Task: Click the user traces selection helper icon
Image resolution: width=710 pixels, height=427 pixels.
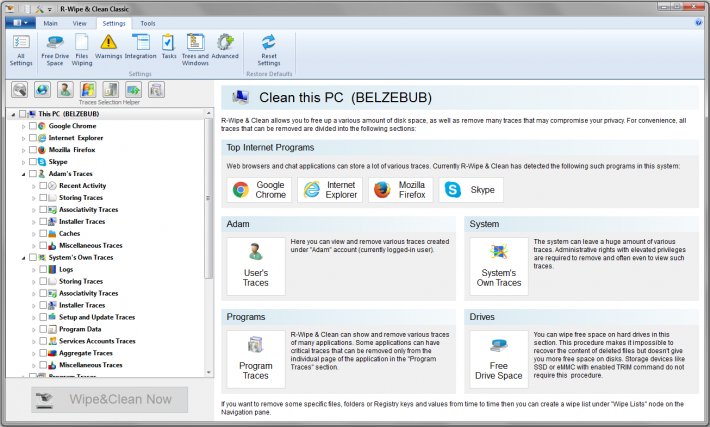Action: pos(65,90)
